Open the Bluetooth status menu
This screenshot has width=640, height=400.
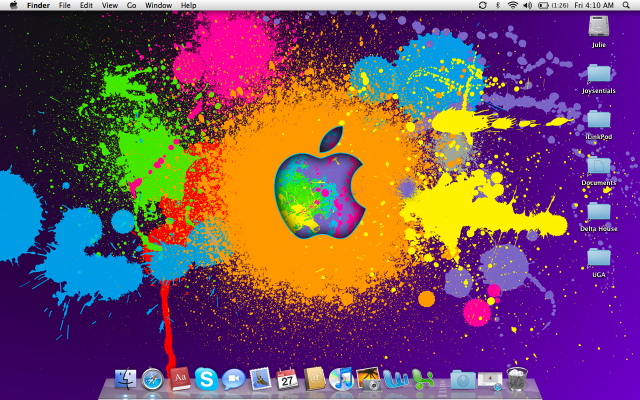tap(498, 5)
